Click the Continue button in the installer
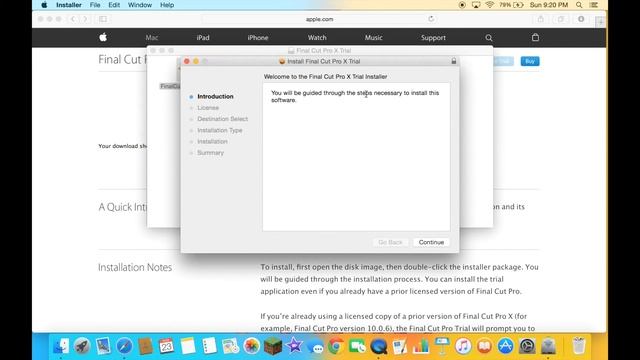This screenshot has height=360, width=640. [431, 242]
